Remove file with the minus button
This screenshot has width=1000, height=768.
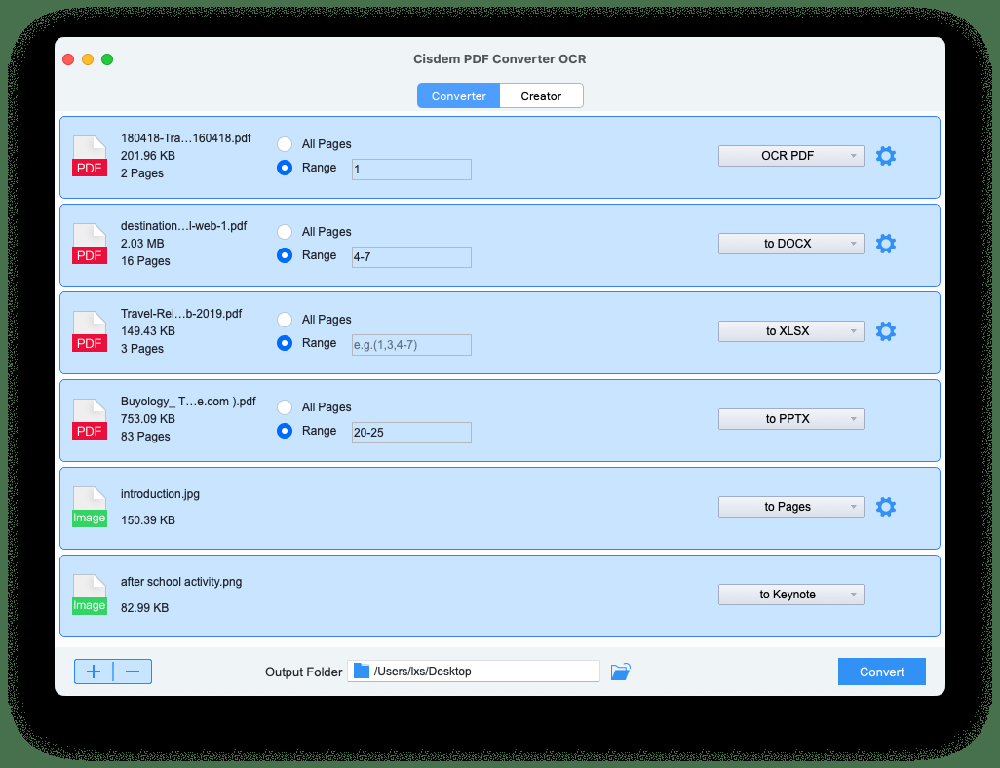pos(133,672)
